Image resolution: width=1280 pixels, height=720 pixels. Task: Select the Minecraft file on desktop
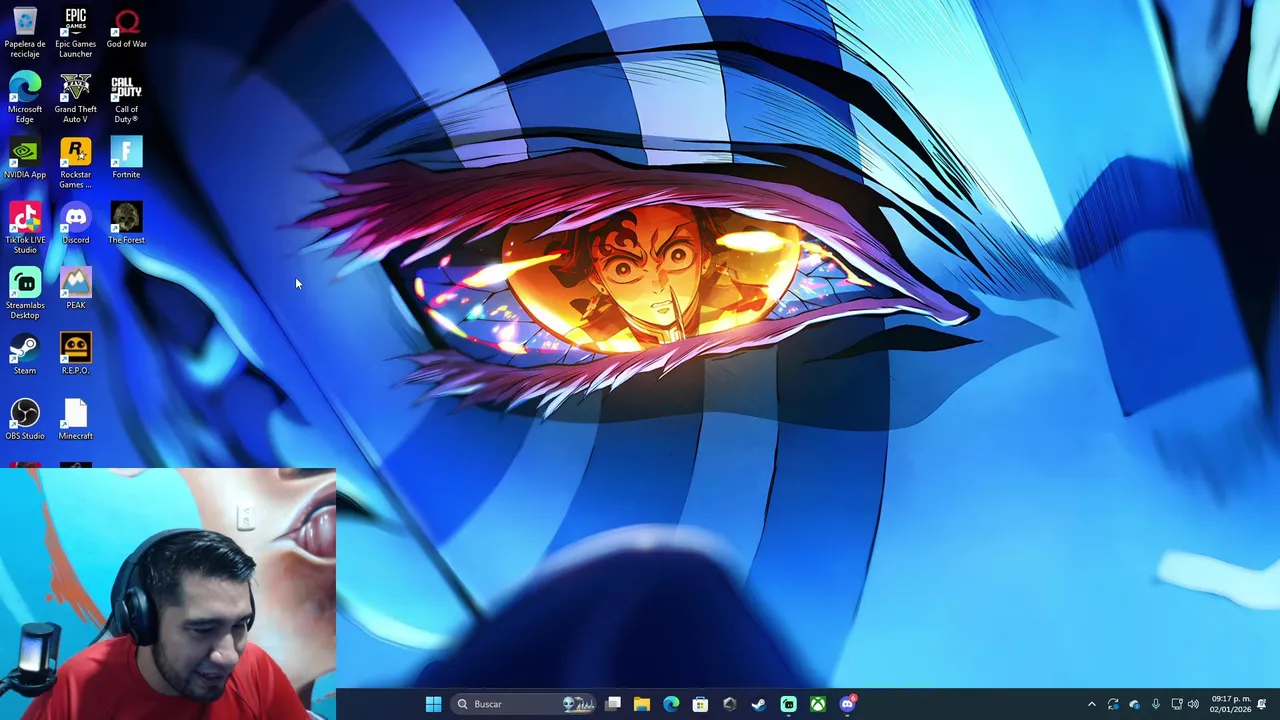(x=76, y=420)
